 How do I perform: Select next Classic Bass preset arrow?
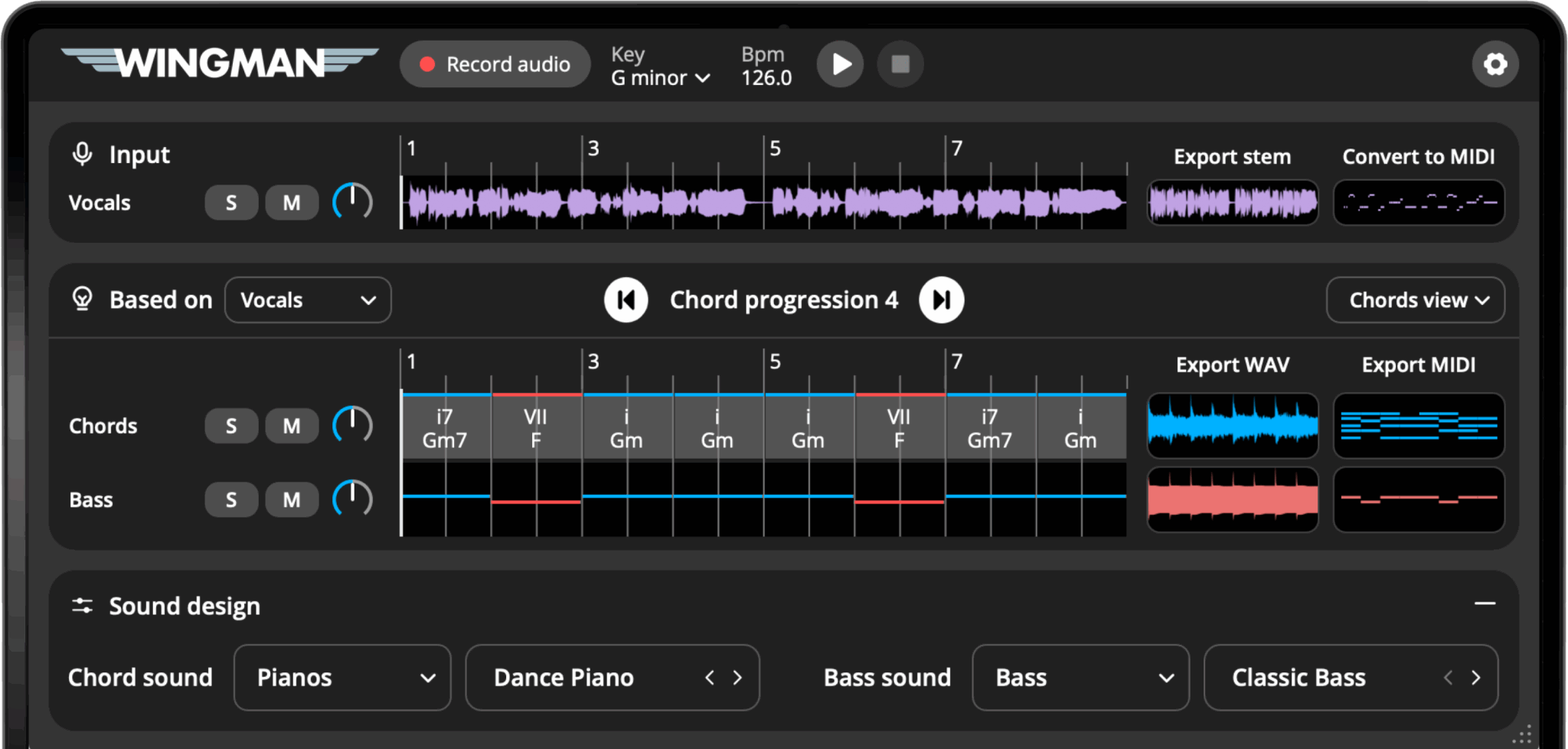click(x=1475, y=678)
